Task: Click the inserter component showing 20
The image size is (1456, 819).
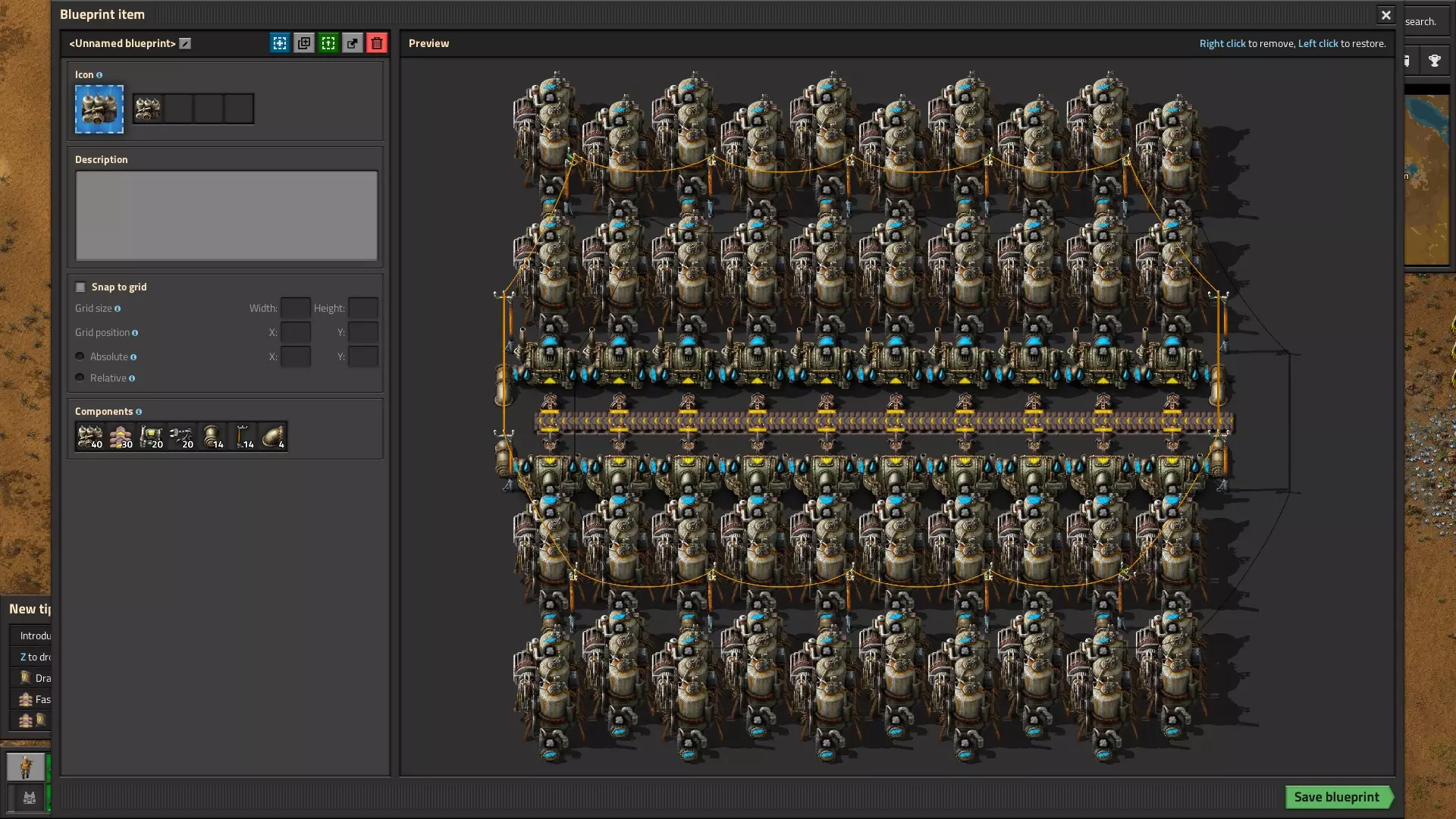Action: [181, 437]
